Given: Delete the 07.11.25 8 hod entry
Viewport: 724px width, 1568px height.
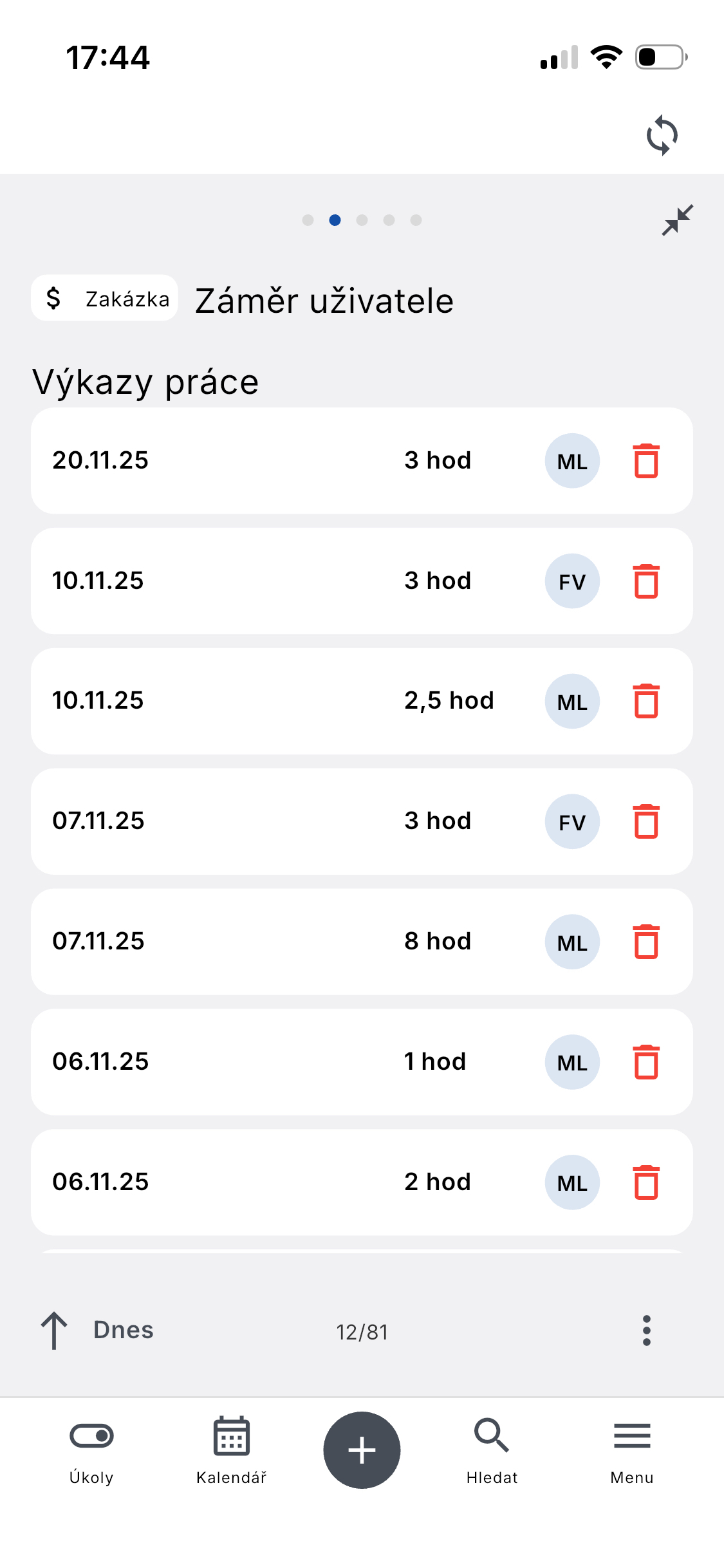Looking at the screenshot, I should tap(646, 942).
